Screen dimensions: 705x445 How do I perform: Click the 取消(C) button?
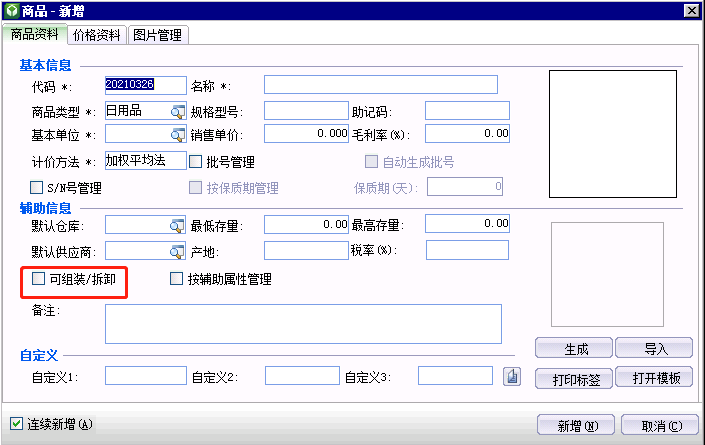(660, 425)
